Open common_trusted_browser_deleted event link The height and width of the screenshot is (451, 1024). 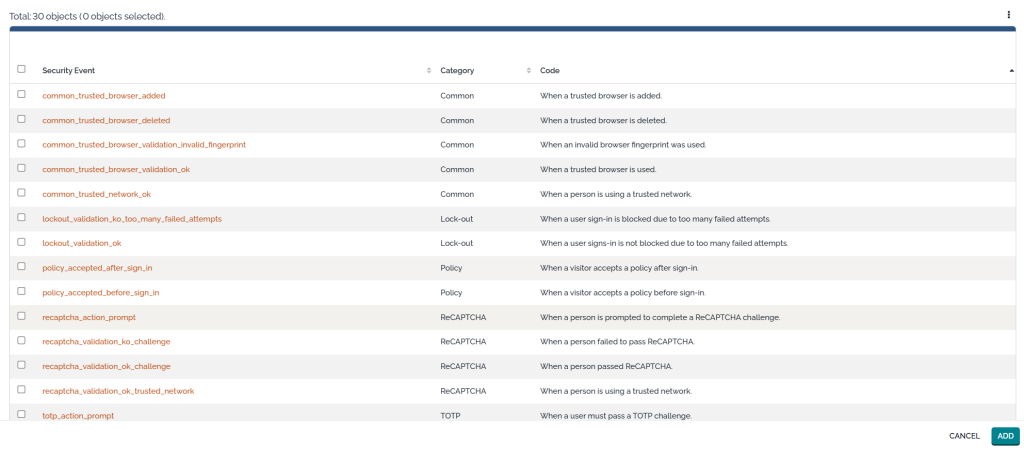tap(106, 120)
